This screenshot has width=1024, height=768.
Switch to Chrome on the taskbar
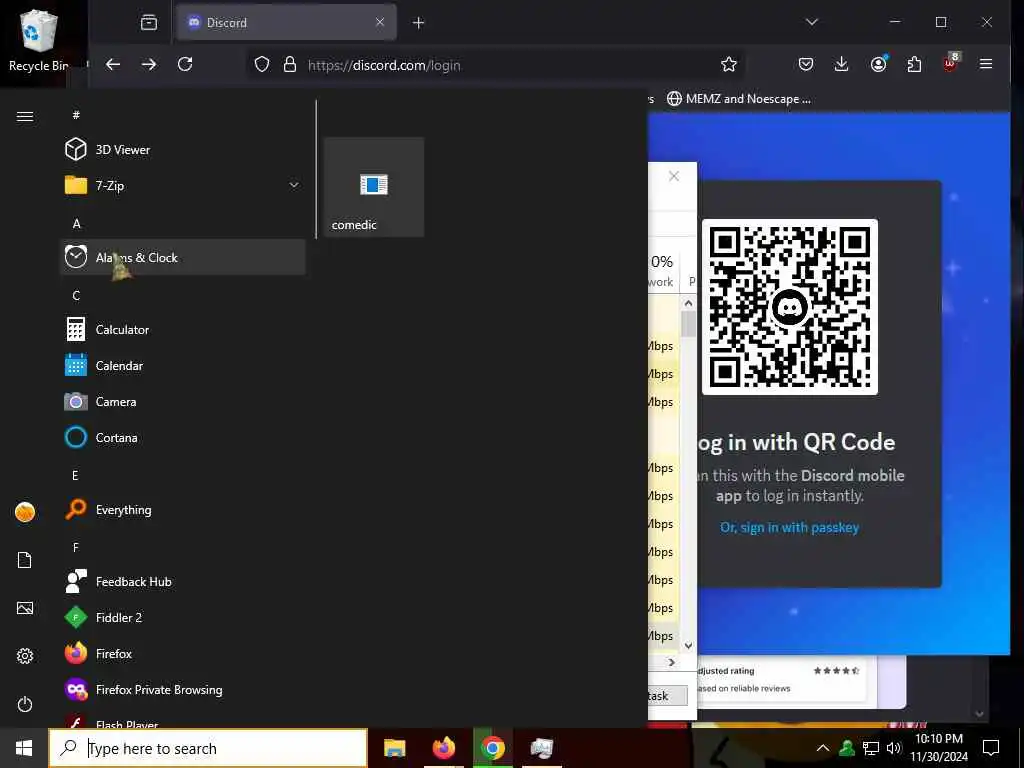(493, 748)
